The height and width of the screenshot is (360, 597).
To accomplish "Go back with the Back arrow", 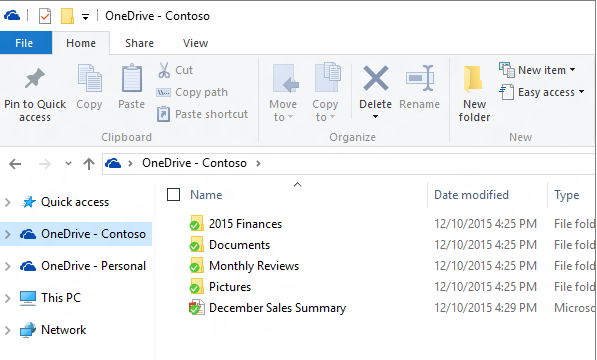I will coord(15,164).
